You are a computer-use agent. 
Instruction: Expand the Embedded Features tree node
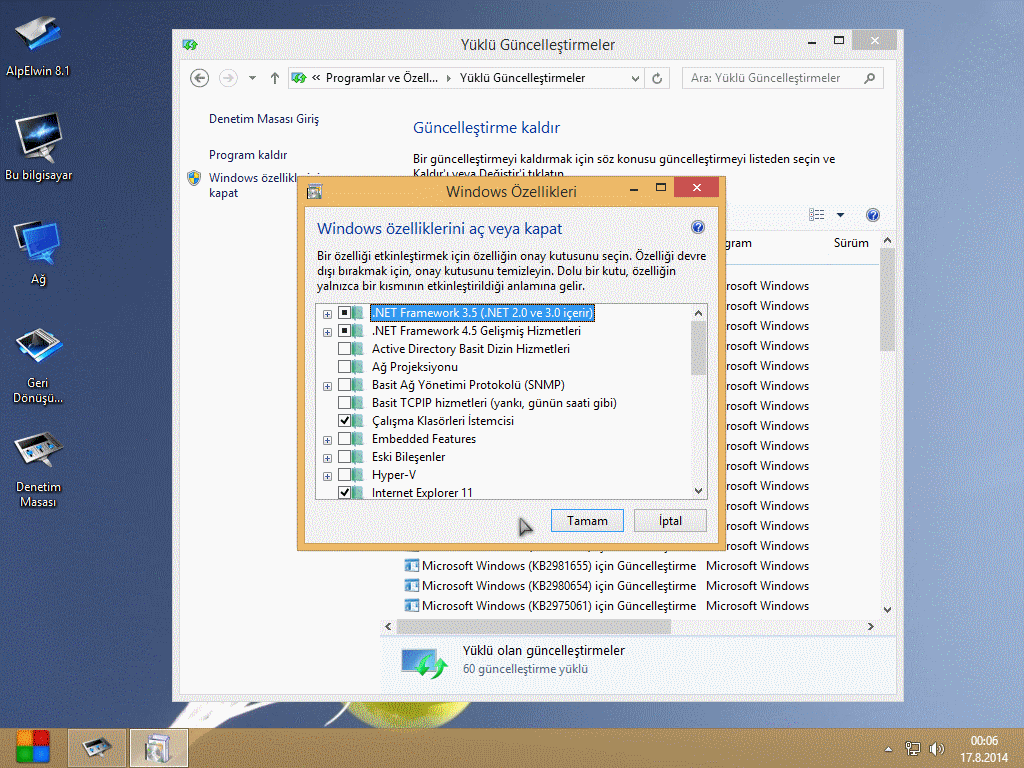327,439
